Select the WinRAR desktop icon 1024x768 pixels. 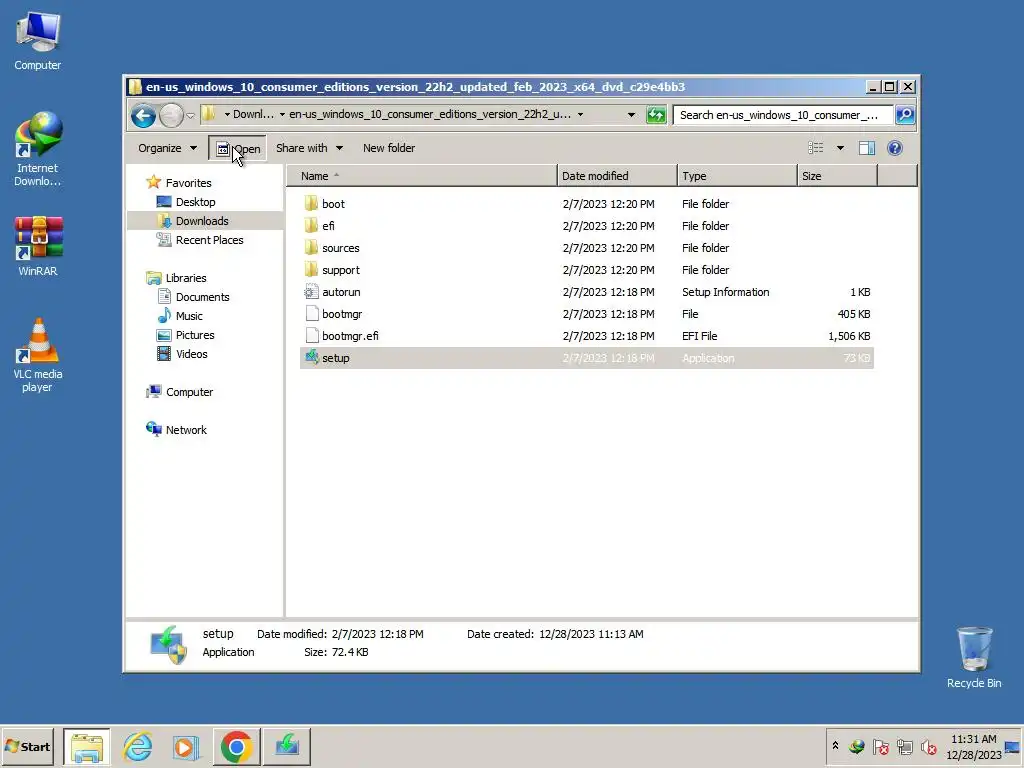coord(38,246)
